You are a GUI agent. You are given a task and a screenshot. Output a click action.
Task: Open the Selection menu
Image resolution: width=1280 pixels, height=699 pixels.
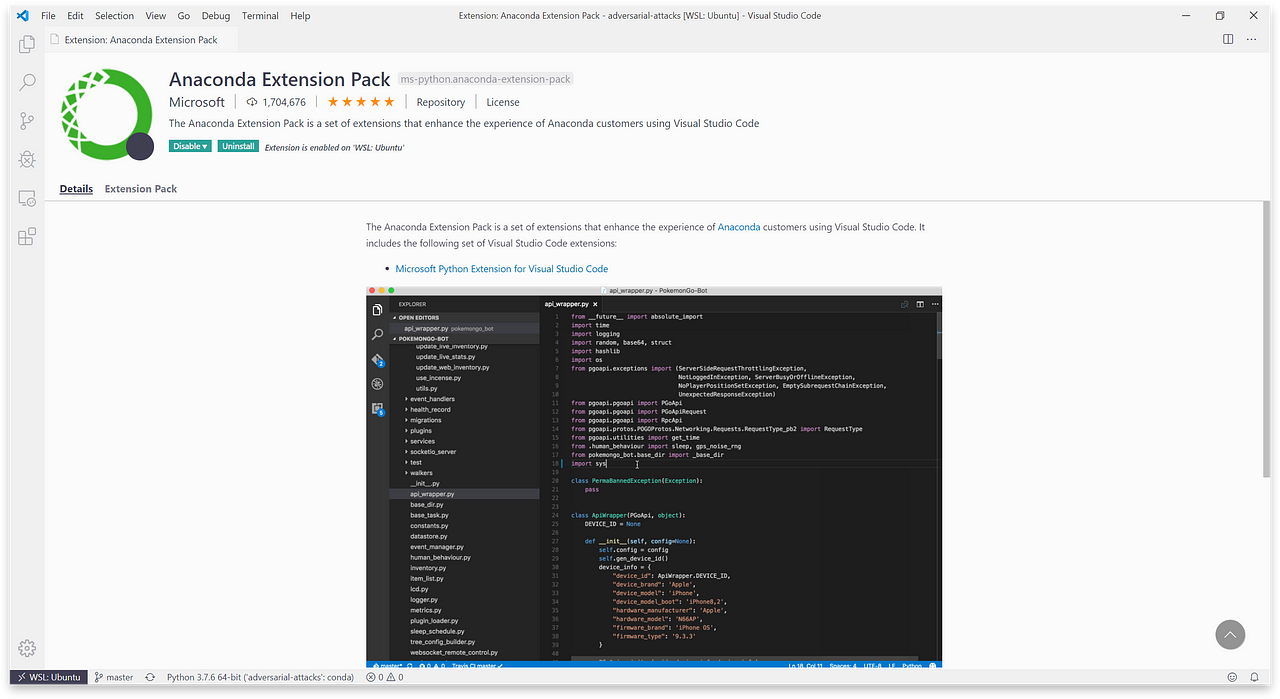click(x=115, y=16)
